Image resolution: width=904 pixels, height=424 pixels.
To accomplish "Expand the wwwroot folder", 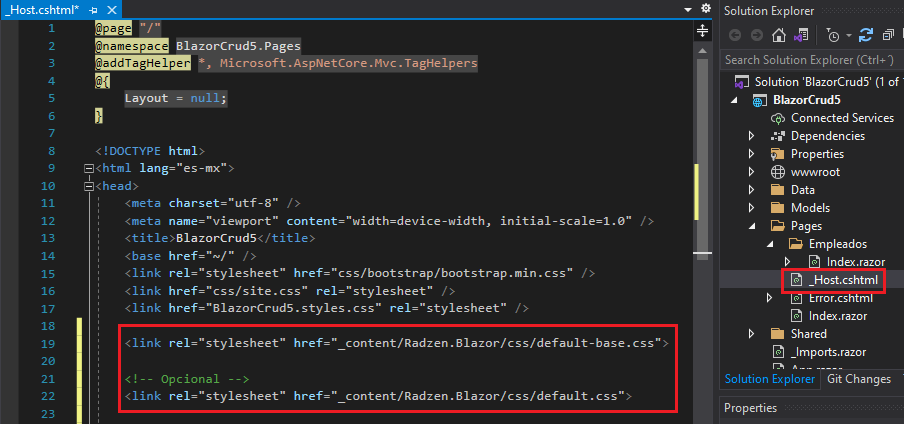I will [x=751, y=172].
